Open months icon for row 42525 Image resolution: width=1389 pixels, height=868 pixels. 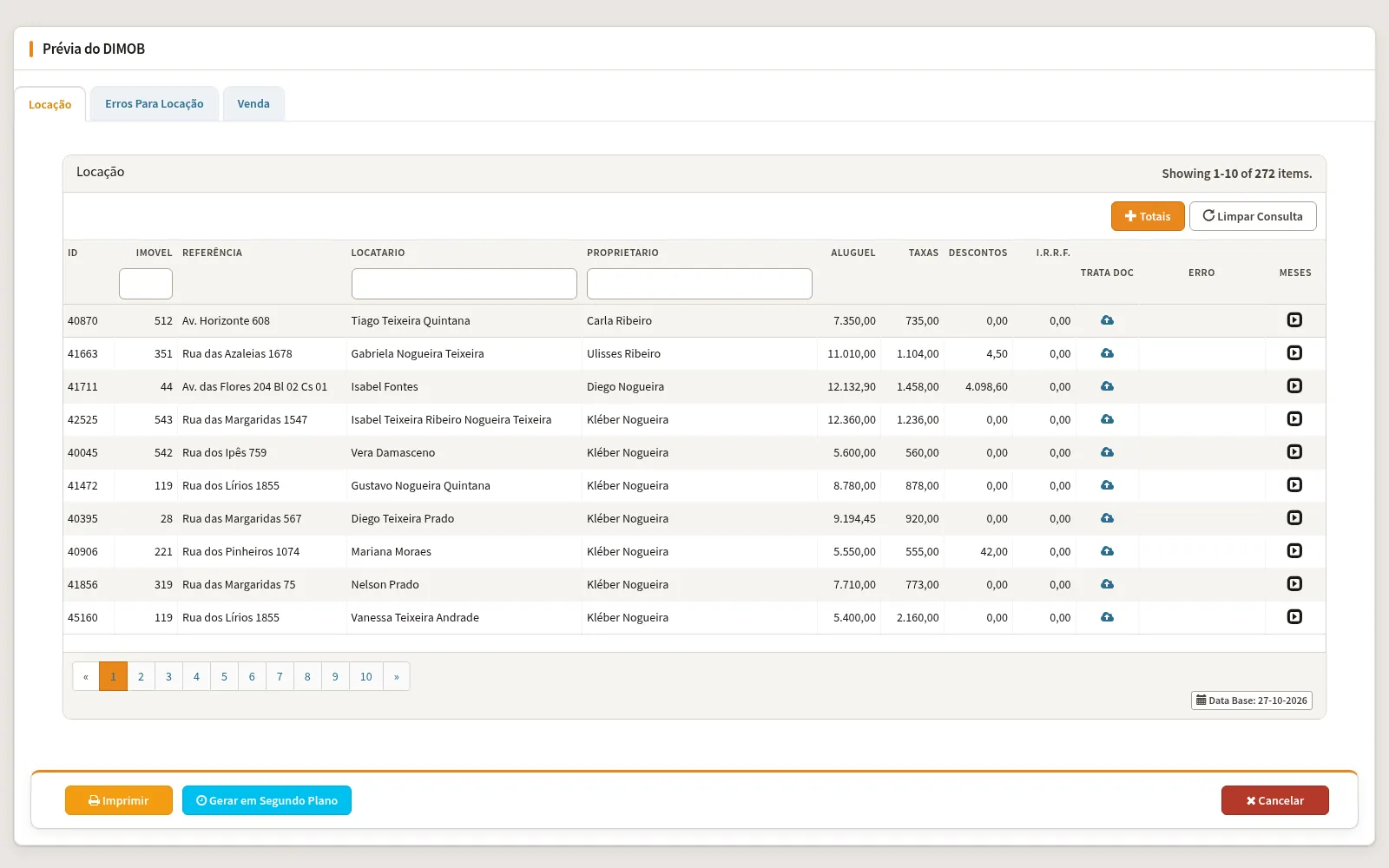[1294, 419]
